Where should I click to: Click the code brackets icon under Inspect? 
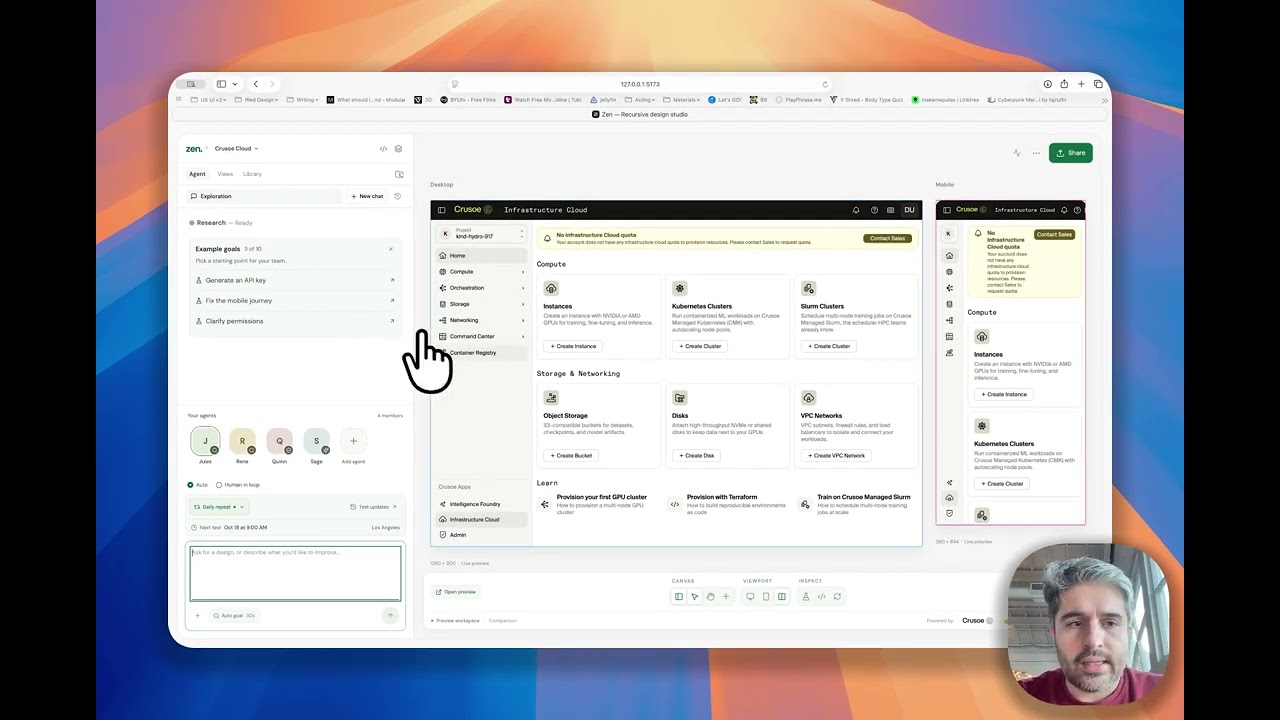(821, 596)
